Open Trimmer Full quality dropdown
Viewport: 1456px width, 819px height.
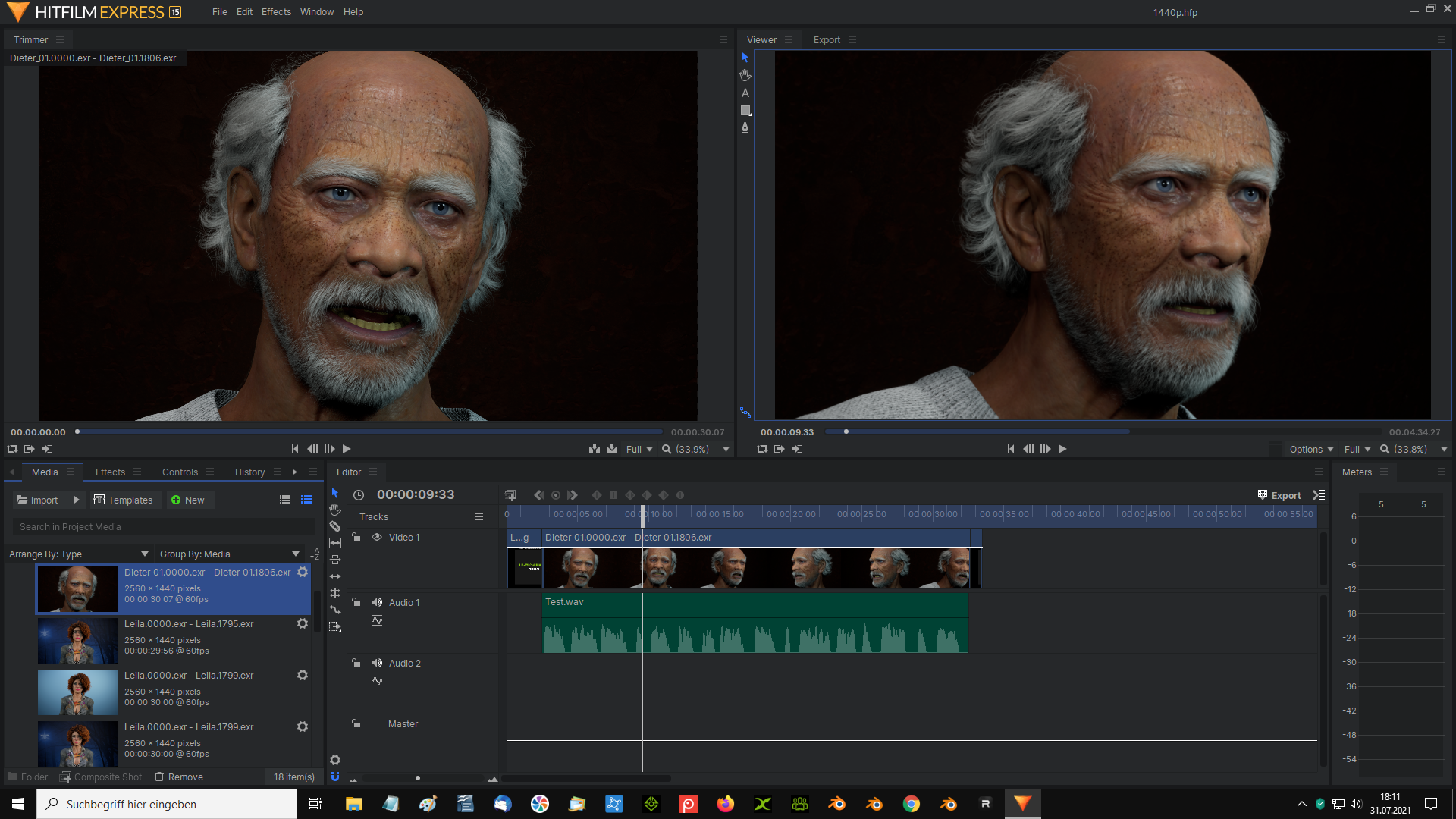639,450
